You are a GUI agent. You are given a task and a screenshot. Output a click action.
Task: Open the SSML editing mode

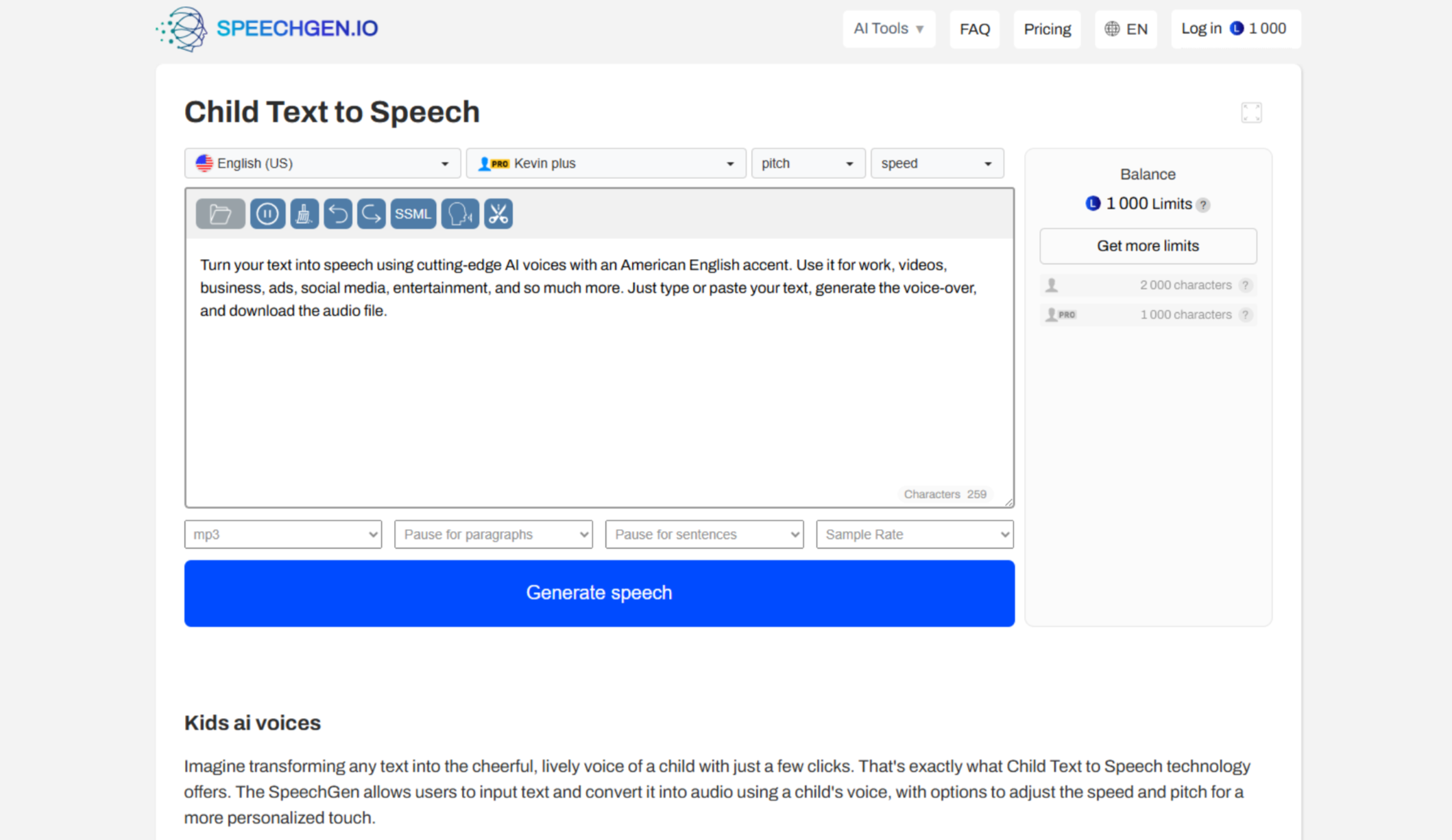pos(413,213)
